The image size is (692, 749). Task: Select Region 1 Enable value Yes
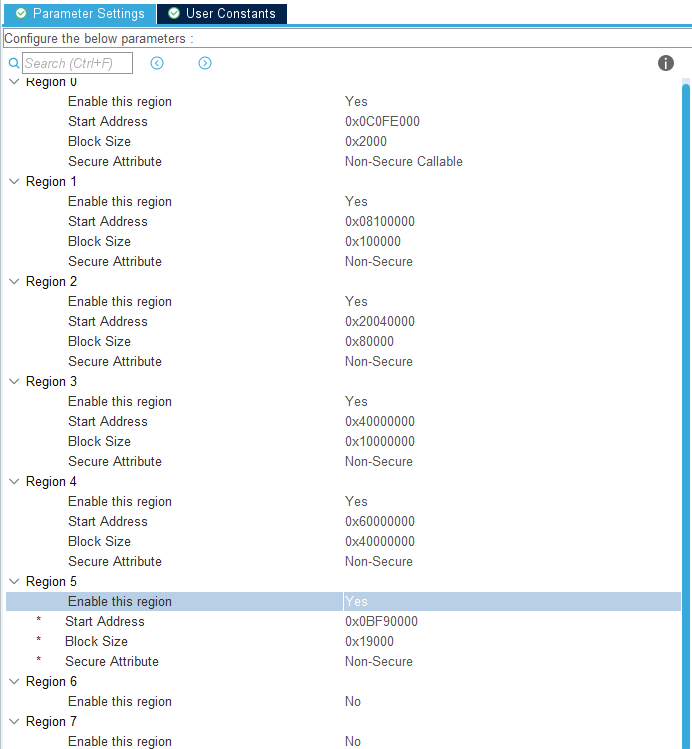(356, 202)
